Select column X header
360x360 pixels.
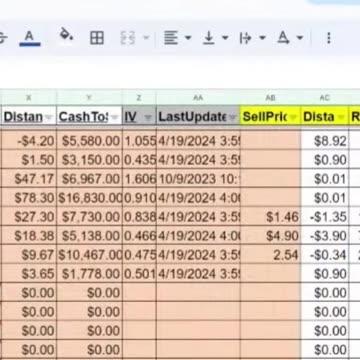[29, 98]
